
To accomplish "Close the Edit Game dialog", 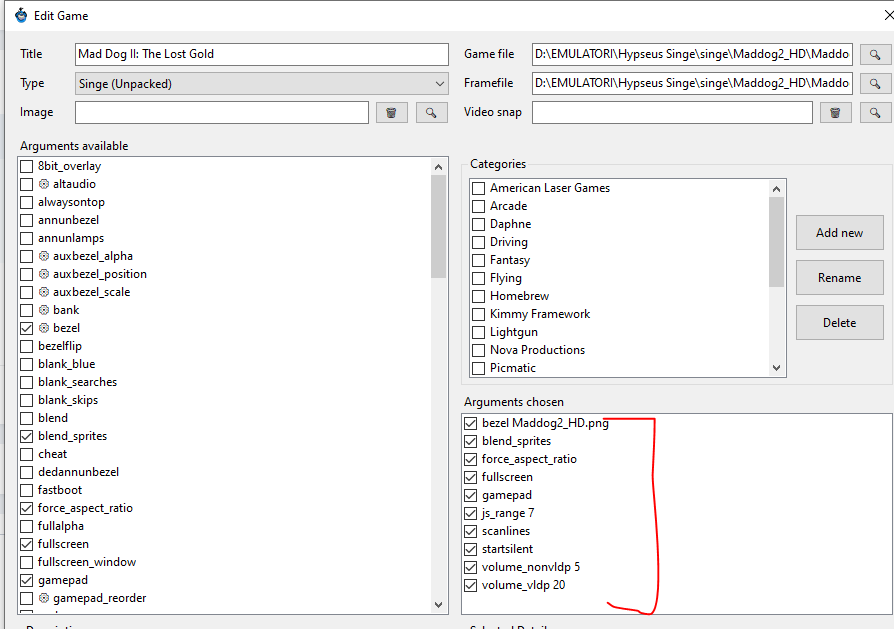I will point(888,15).
